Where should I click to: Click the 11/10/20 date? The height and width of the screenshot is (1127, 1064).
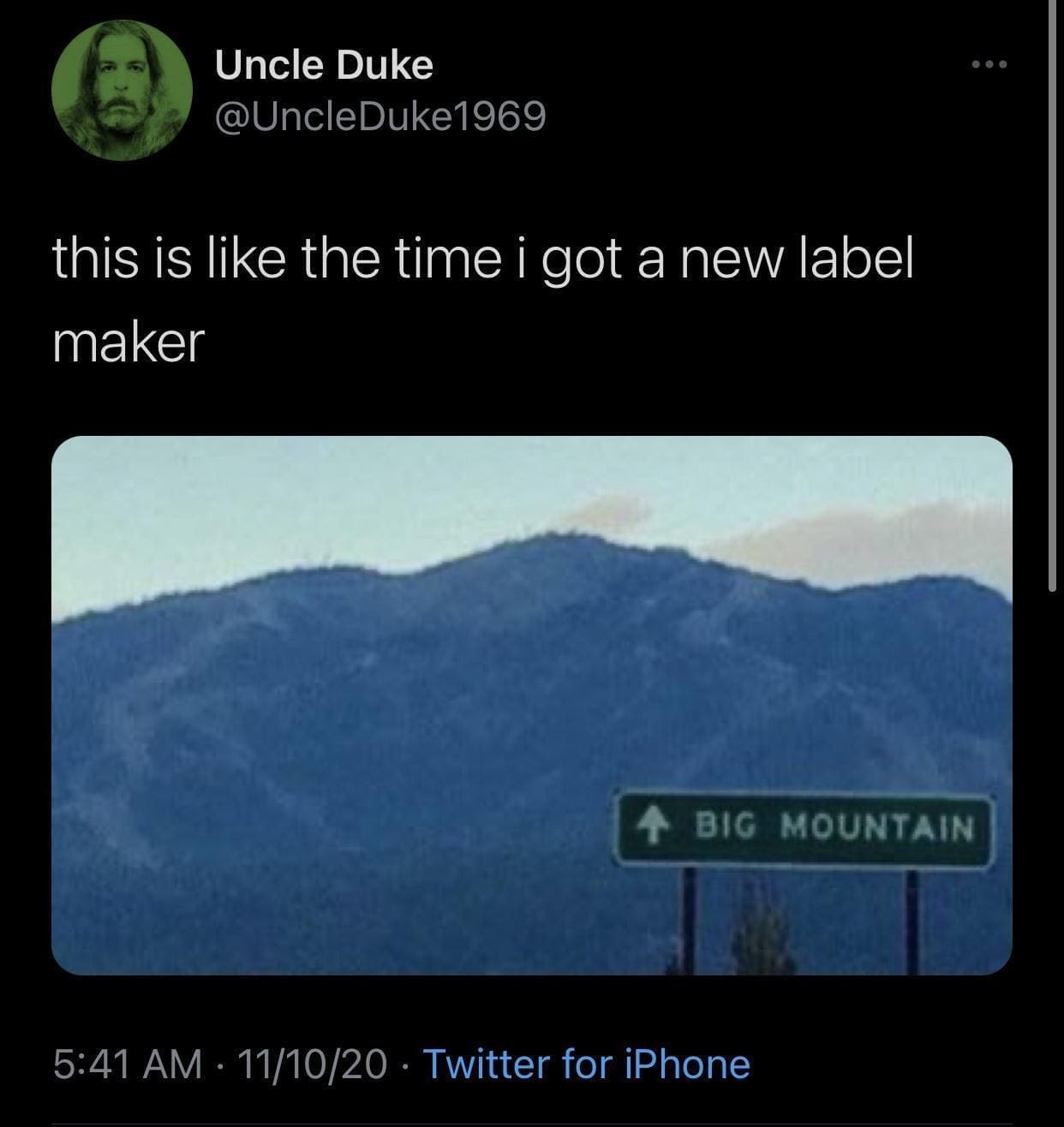314,1064
